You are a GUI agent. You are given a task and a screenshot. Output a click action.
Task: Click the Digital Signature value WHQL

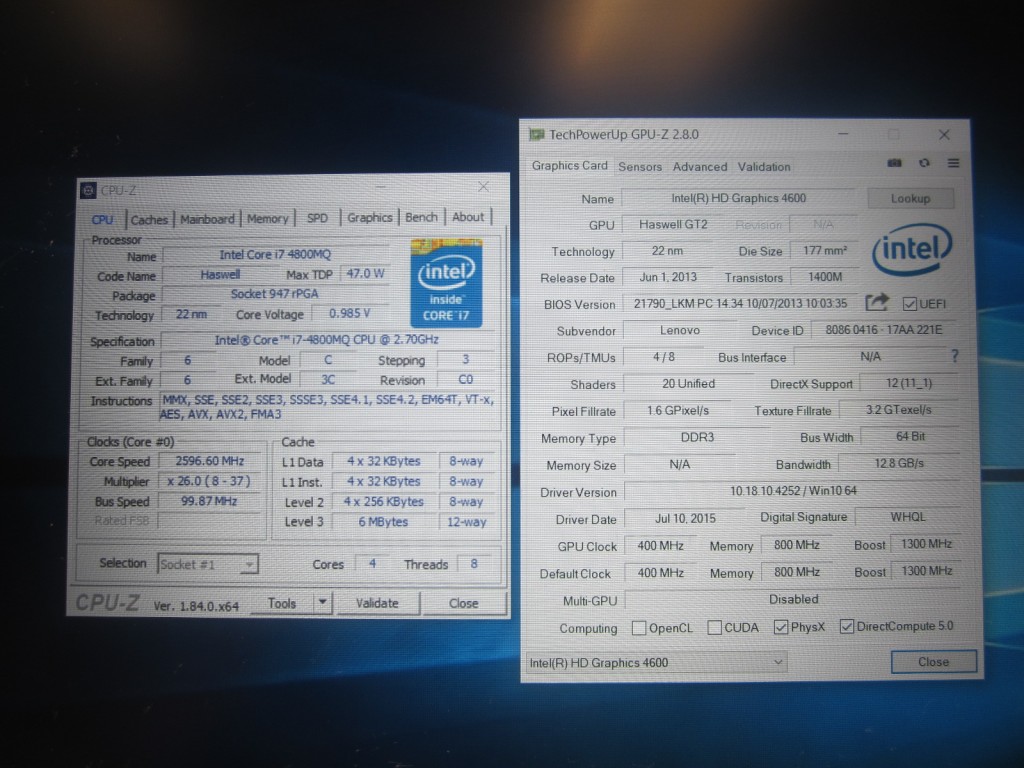pyautogui.click(x=908, y=517)
